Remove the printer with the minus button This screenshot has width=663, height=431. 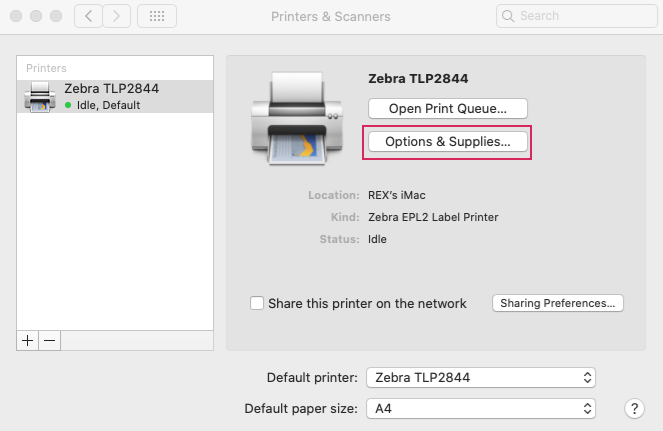(49, 340)
